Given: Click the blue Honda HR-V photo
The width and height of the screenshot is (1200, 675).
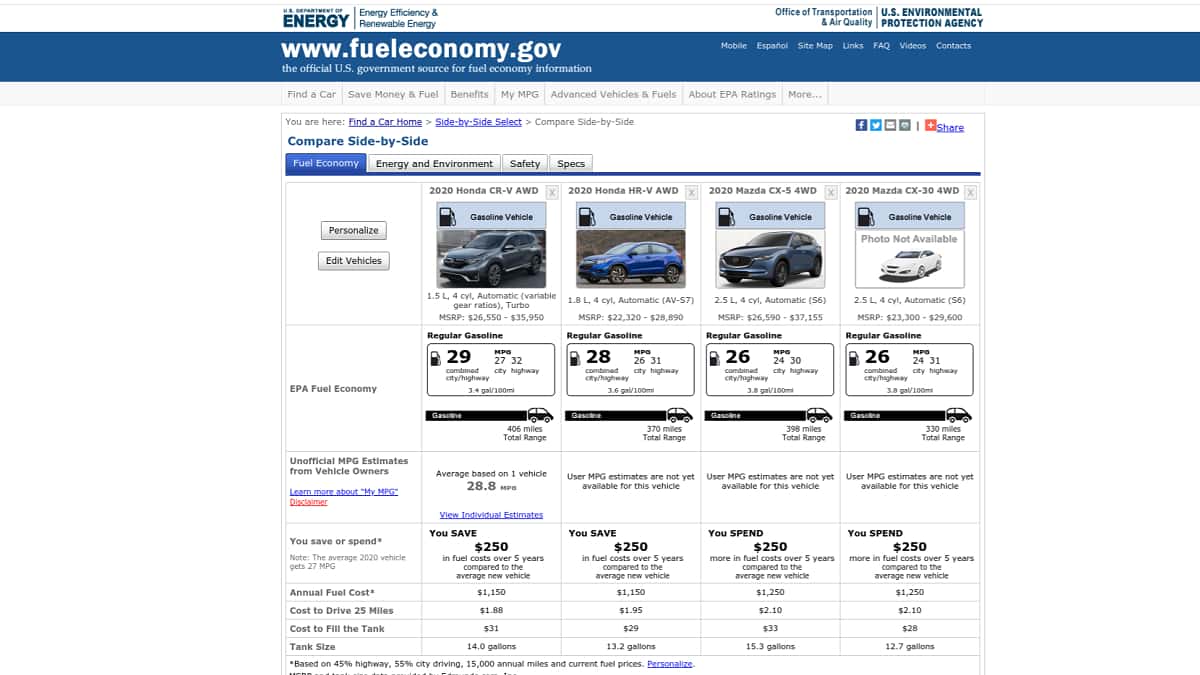Looking at the screenshot, I should 631,259.
